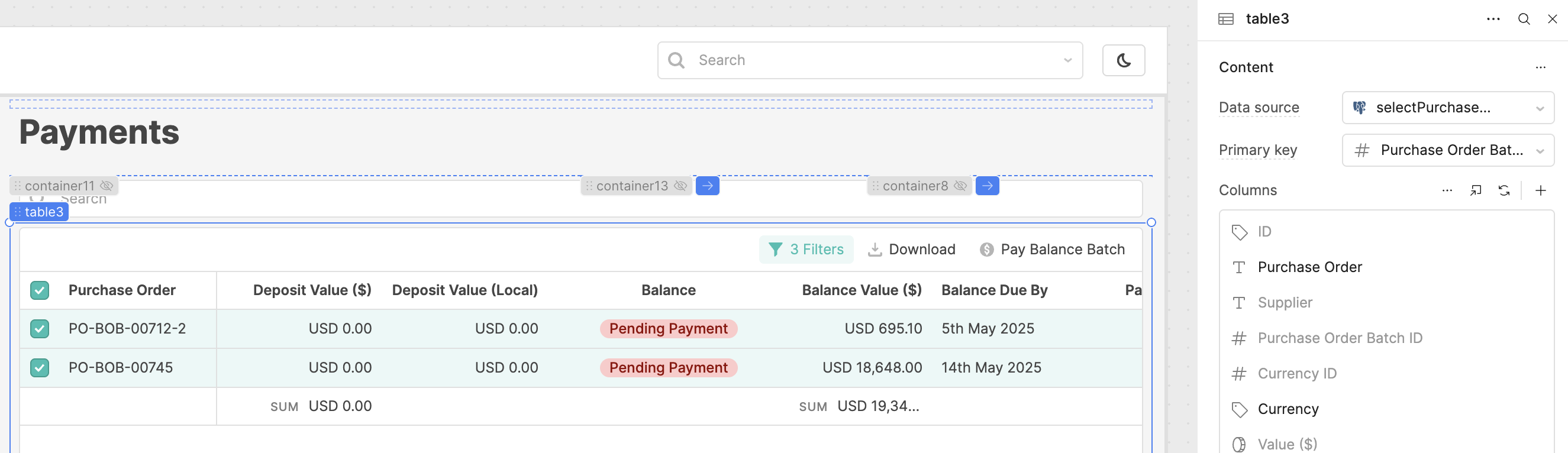The width and height of the screenshot is (1568, 453).
Task: Open Columns section more options
Action: pyautogui.click(x=1447, y=190)
